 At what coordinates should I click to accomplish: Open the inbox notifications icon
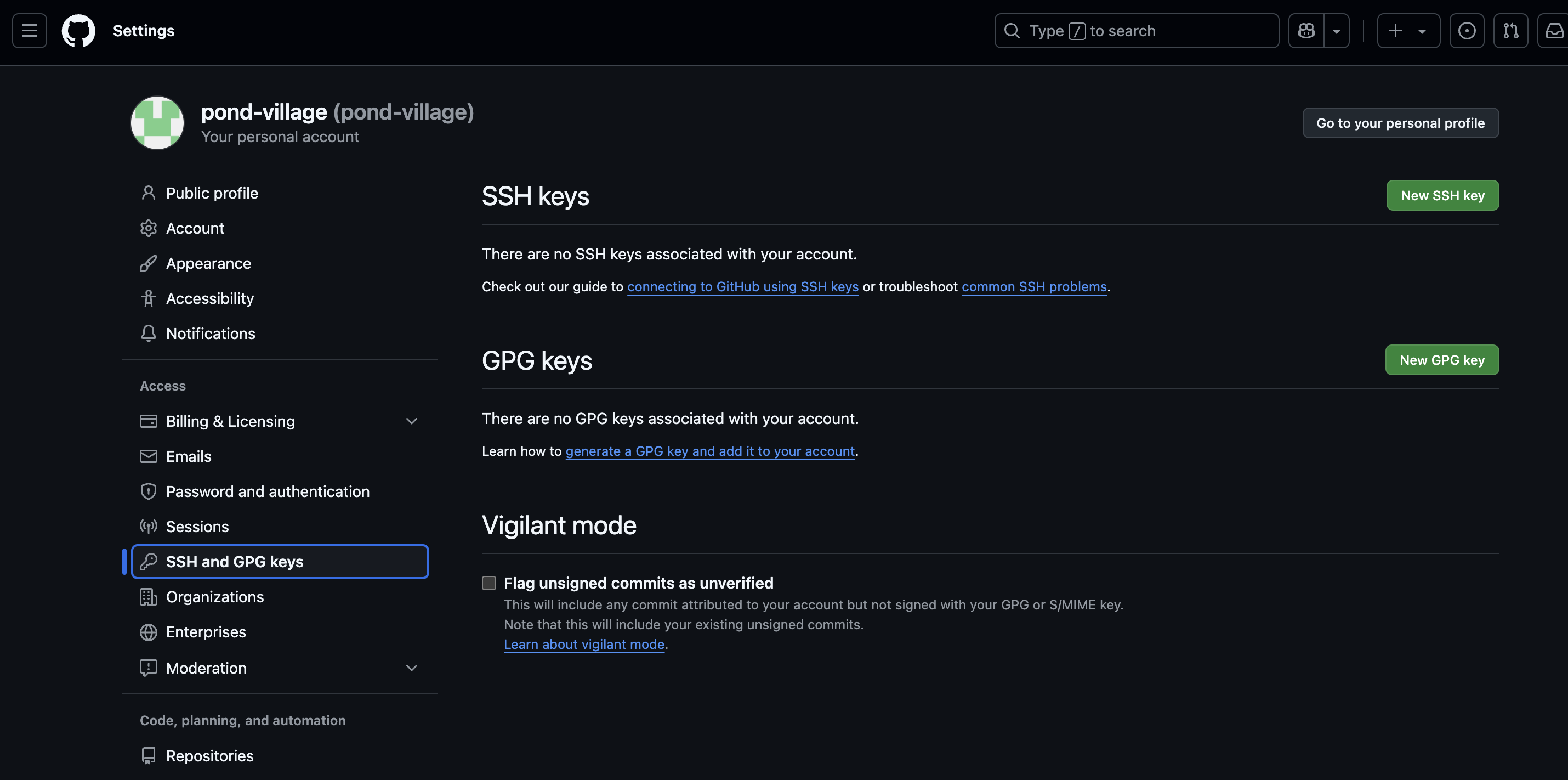[x=1554, y=31]
